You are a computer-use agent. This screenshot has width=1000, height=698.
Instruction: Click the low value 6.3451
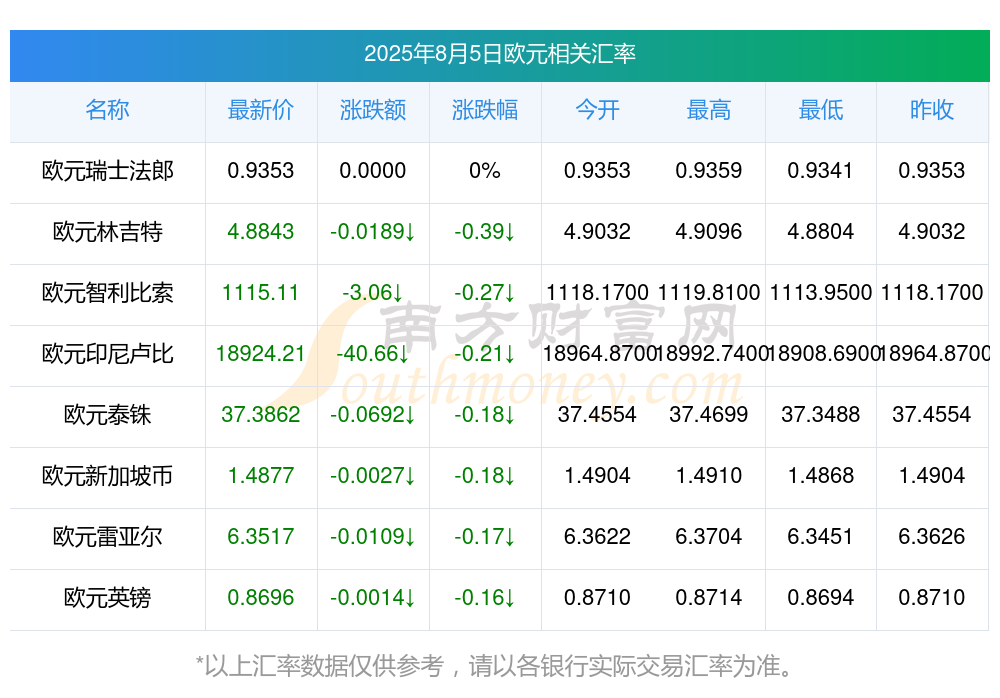pyautogui.click(x=820, y=537)
